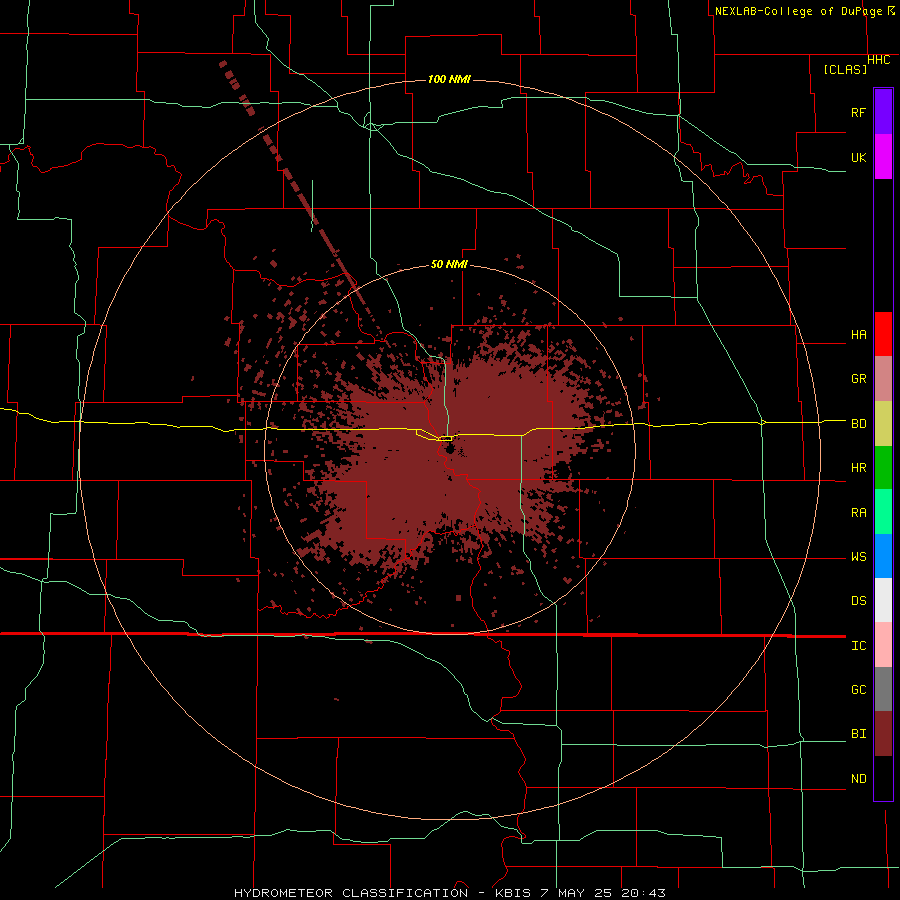Viewport: 900px width, 900px height.
Task: Click the UK legend label
Action: tap(858, 157)
